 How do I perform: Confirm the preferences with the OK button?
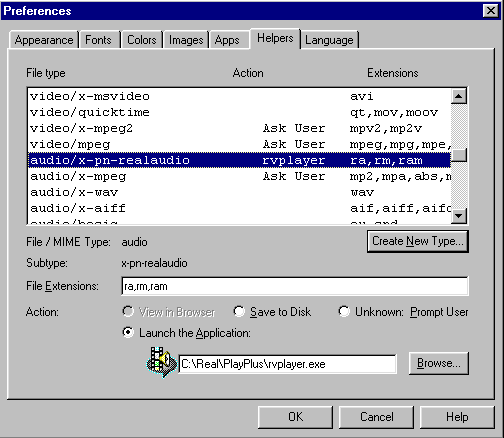(x=295, y=417)
